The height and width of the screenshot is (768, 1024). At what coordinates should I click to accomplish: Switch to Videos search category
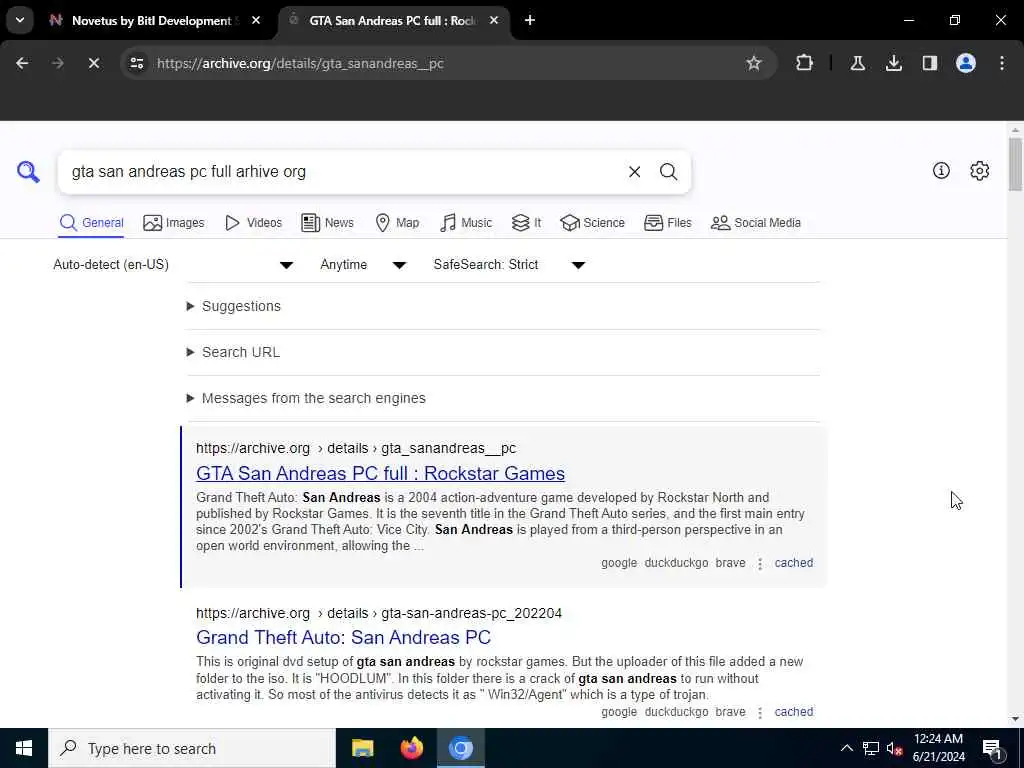point(253,223)
